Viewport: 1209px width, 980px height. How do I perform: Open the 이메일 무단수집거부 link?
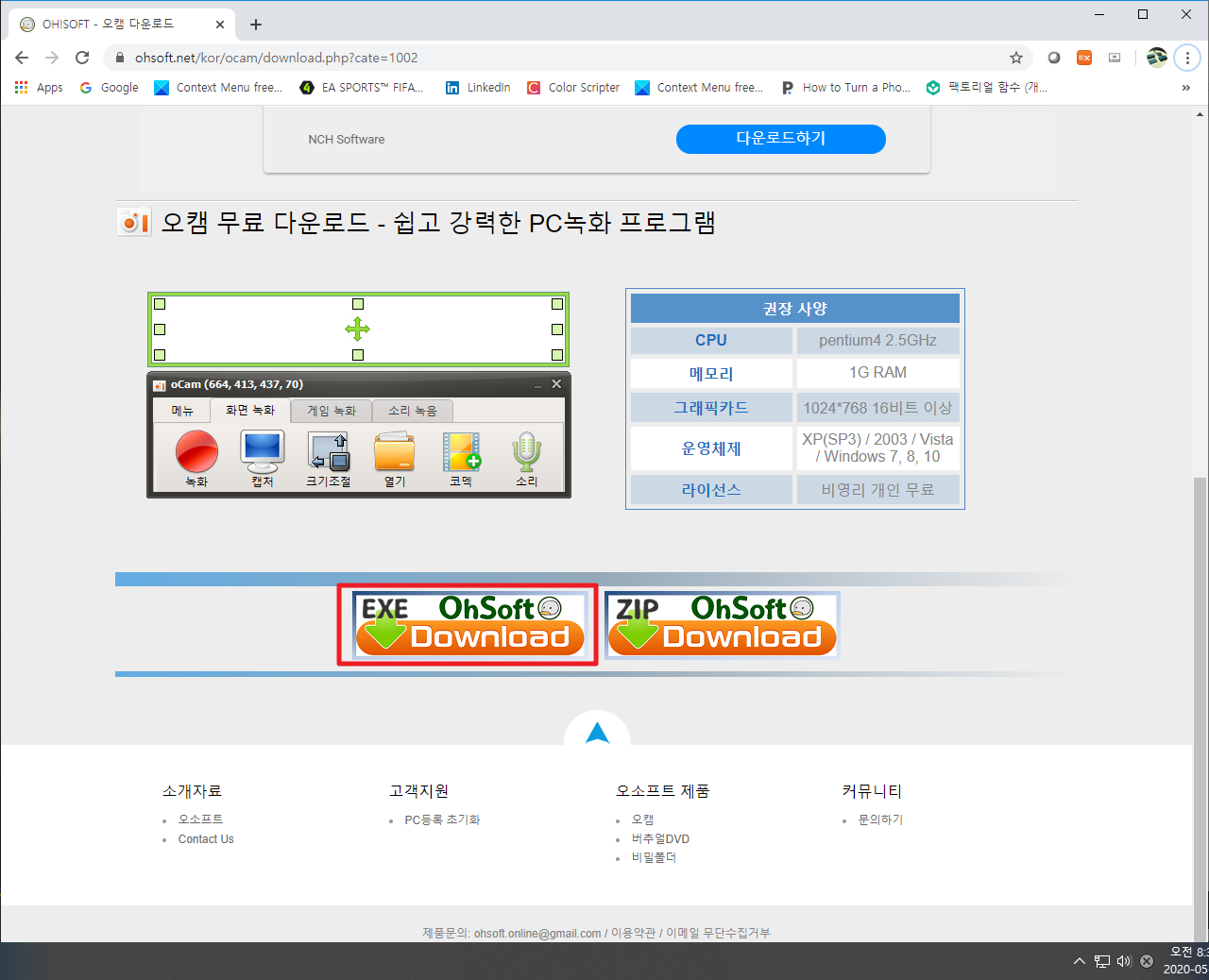tap(718, 933)
